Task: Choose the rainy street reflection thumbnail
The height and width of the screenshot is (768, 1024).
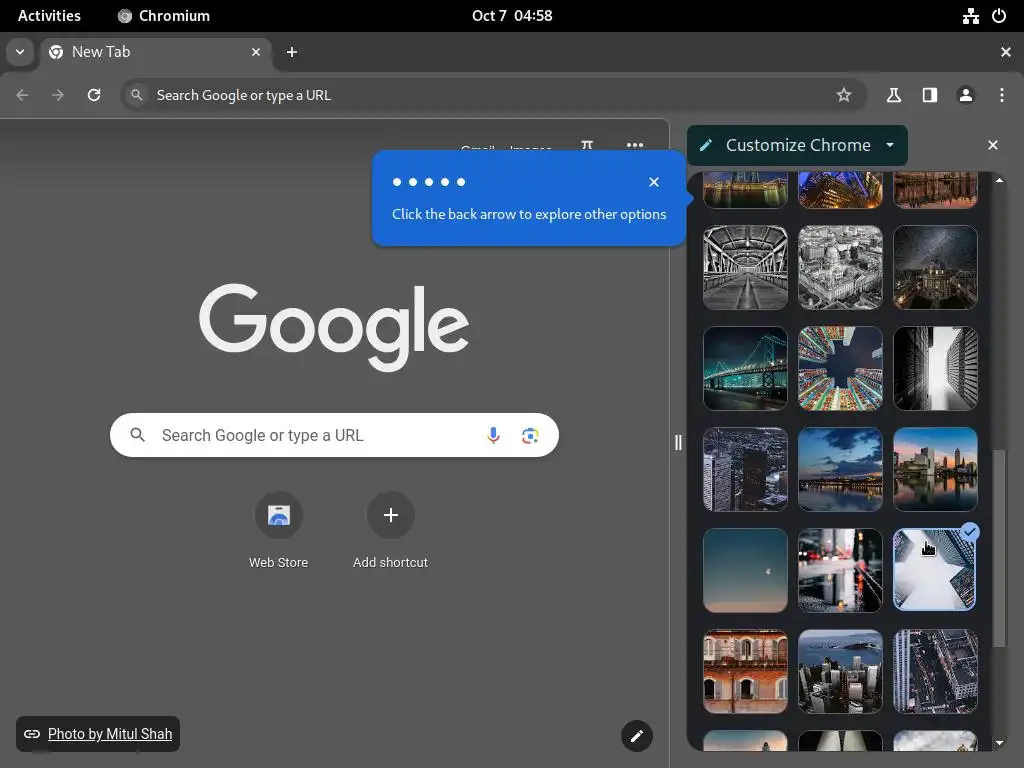Action: pyautogui.click(x=840, y=570)
